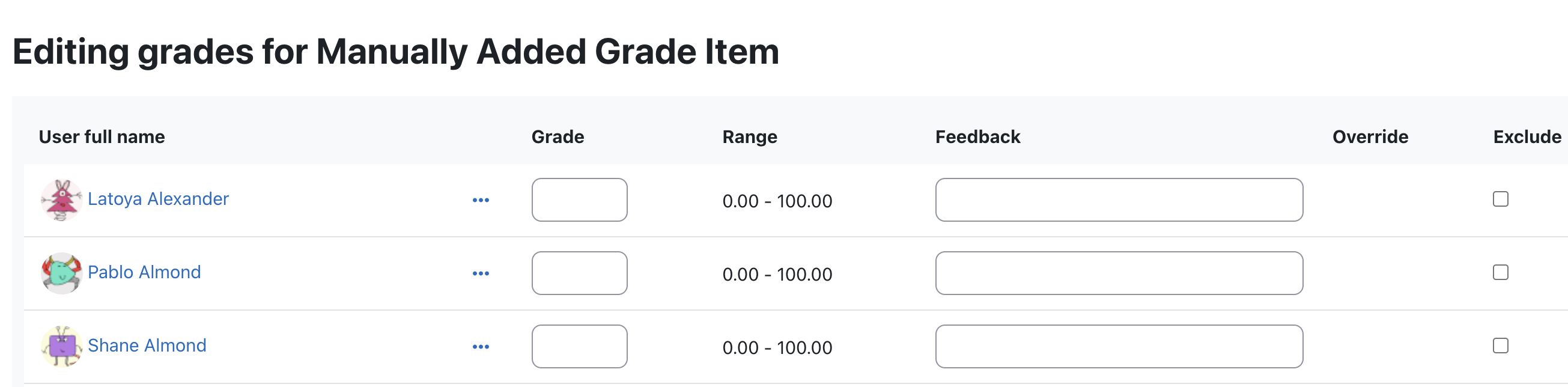This screenshot has height=387, width=1568.
Task: Click Latoya Alexander's avatar picture
Action: point(61,200)
